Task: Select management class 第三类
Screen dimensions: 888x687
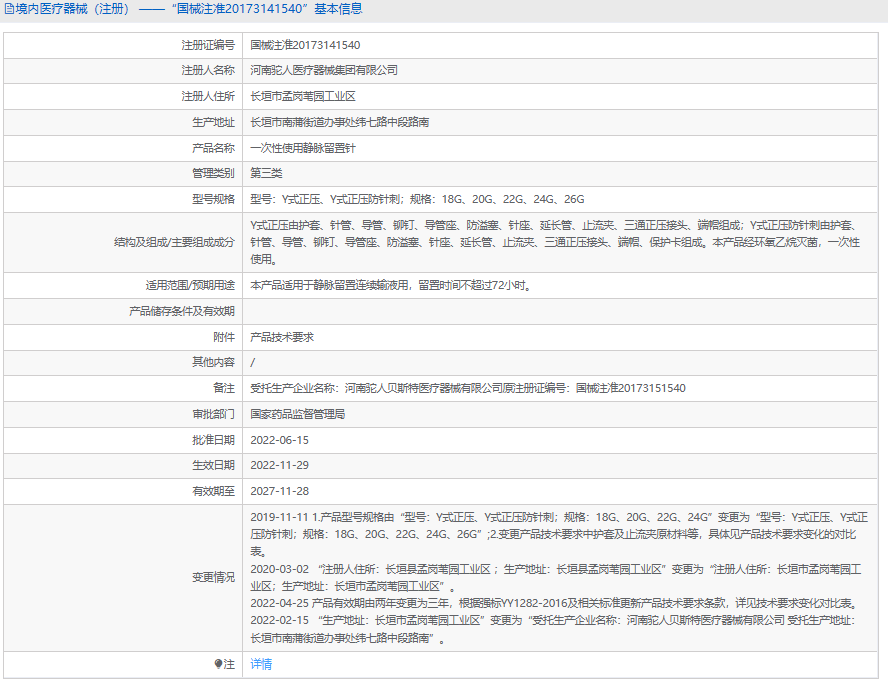Action: (266, 173)
